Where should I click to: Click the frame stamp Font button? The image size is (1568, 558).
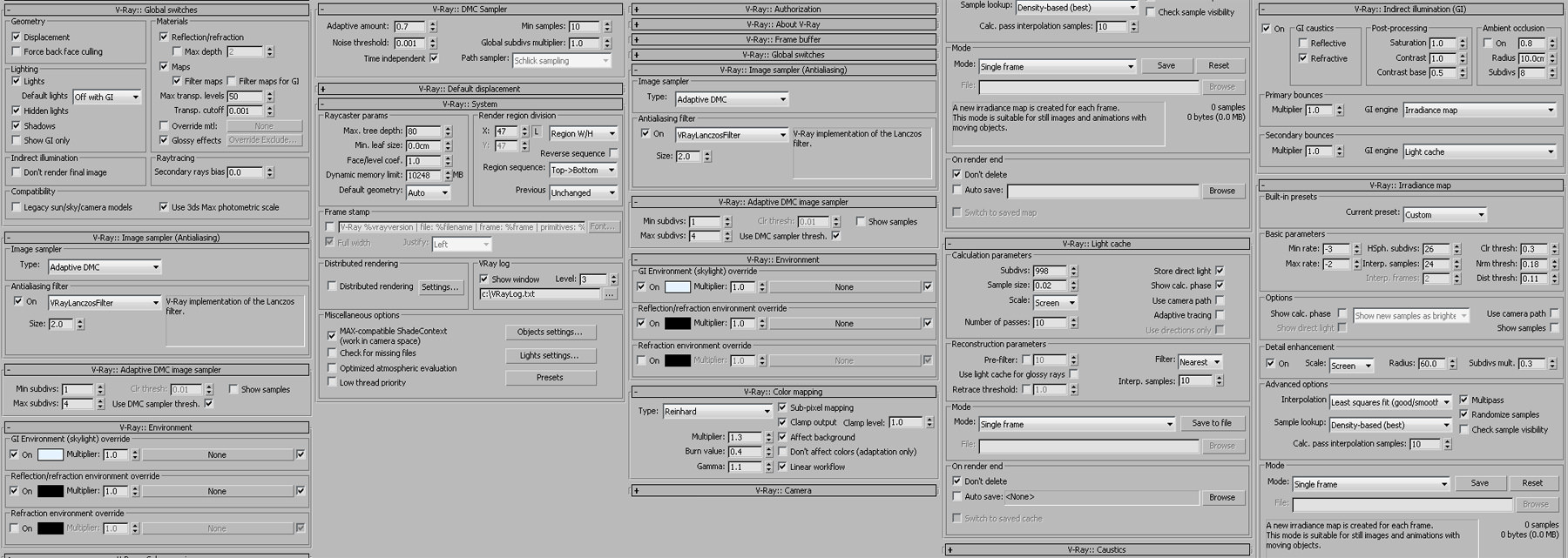[603, 226]
